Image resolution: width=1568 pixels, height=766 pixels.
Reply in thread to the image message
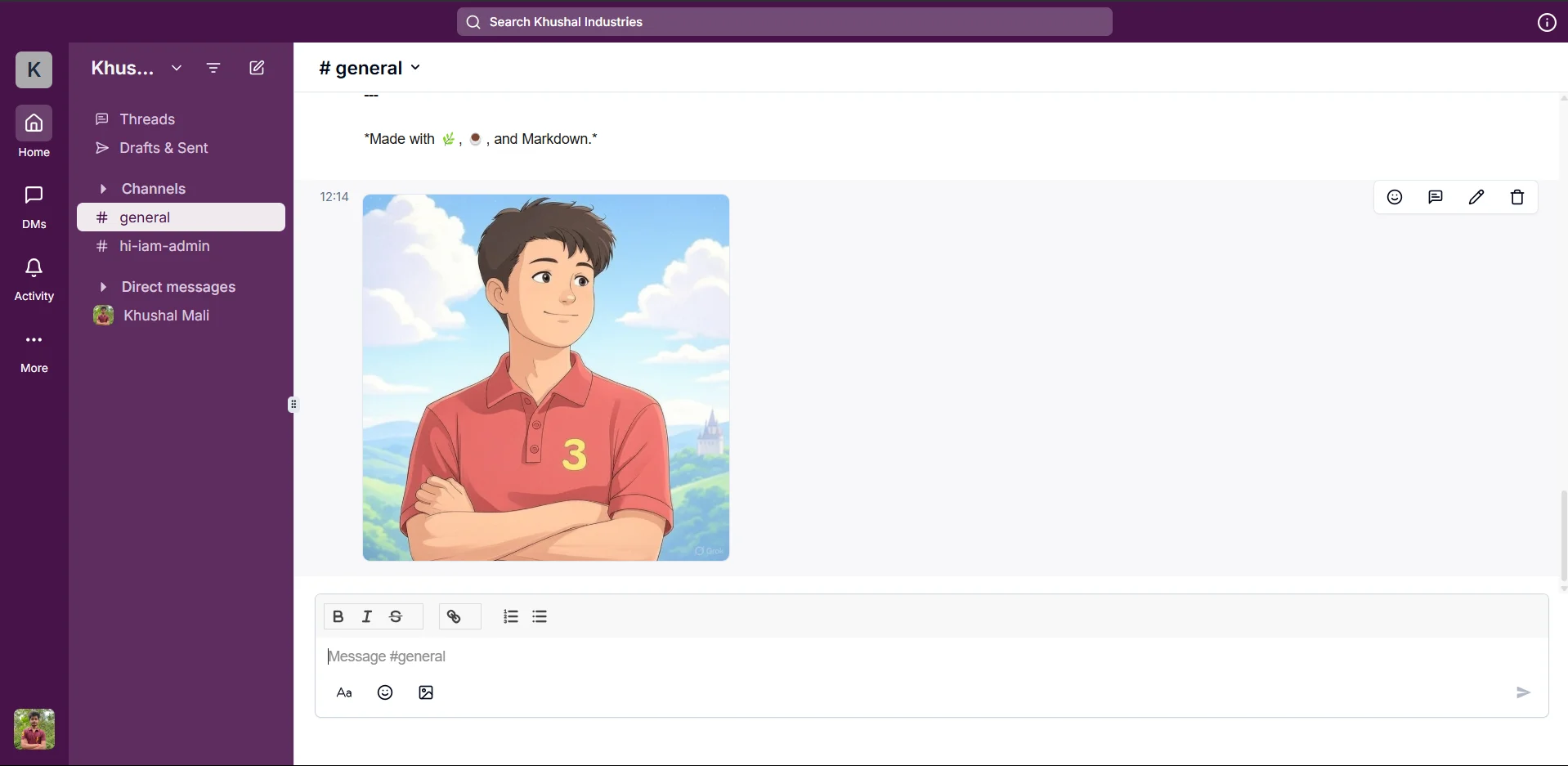pos(1436,198)
